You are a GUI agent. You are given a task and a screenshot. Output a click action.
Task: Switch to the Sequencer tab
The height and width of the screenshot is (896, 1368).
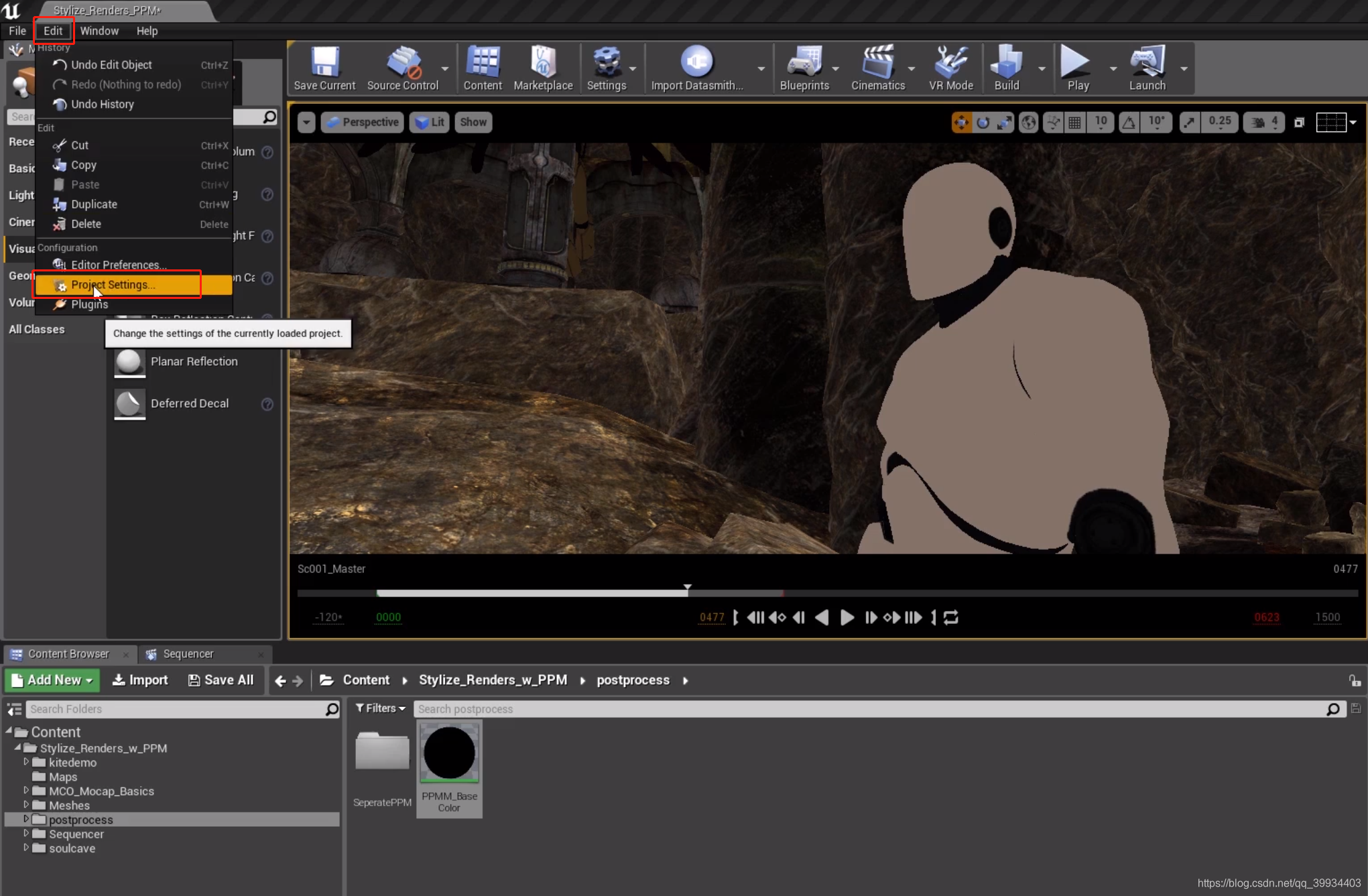tap(188, 653)
